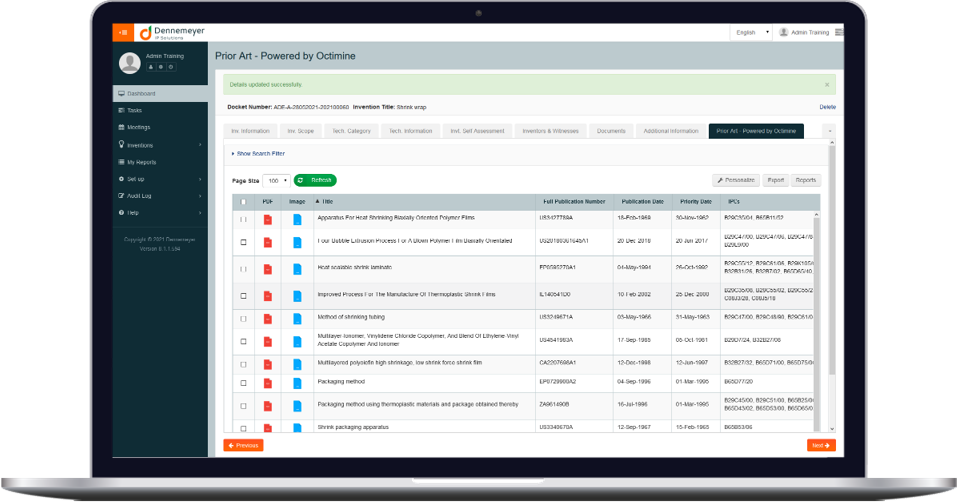Sort by Publication Date column header
Screen dimensions: 957x502
pyautogui.click(x=643, y=201)
